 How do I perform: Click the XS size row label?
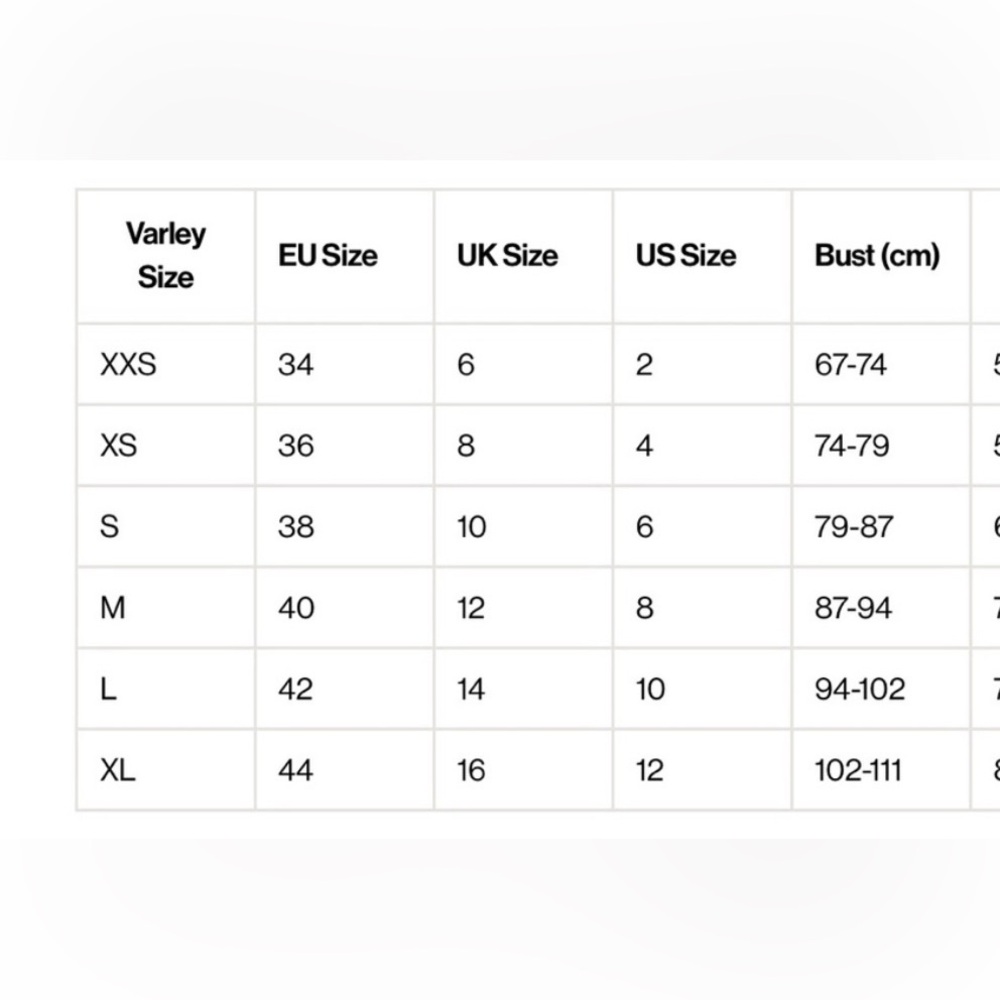click(x=118, y=445)
